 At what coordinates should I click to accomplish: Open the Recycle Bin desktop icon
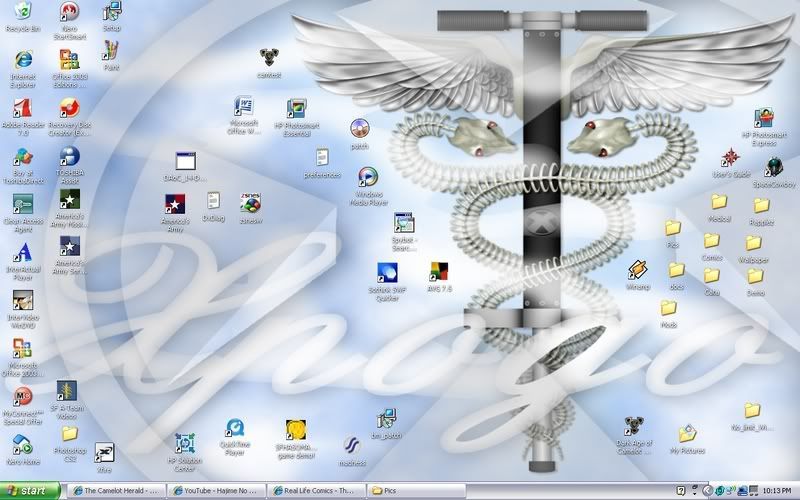pos(22,11)
